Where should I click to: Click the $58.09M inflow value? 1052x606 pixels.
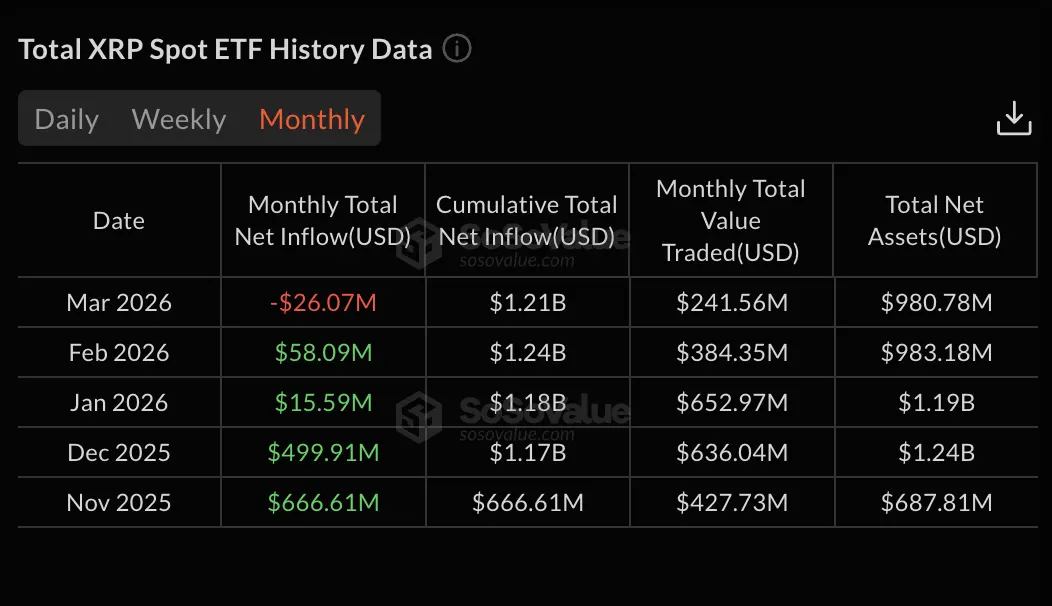click(x=323, y=353)
